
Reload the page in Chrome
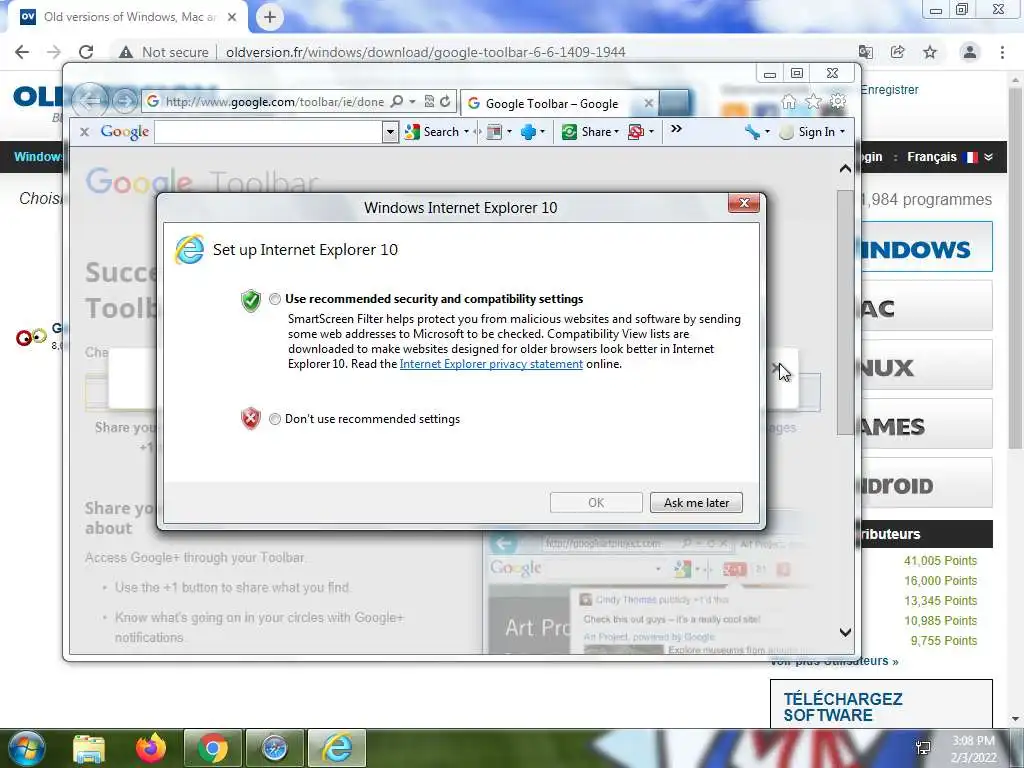pos(86,52)
